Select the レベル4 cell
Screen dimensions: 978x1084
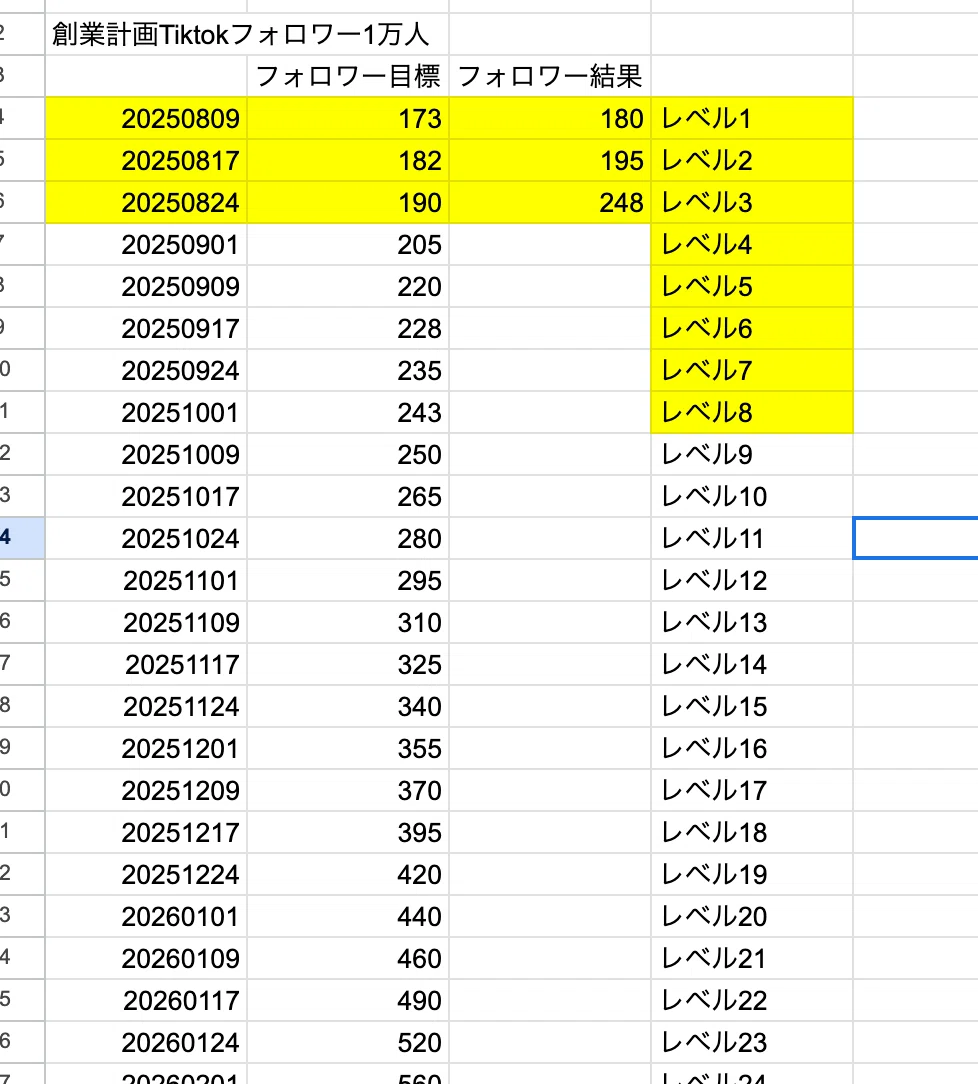(x=752, y=245)
